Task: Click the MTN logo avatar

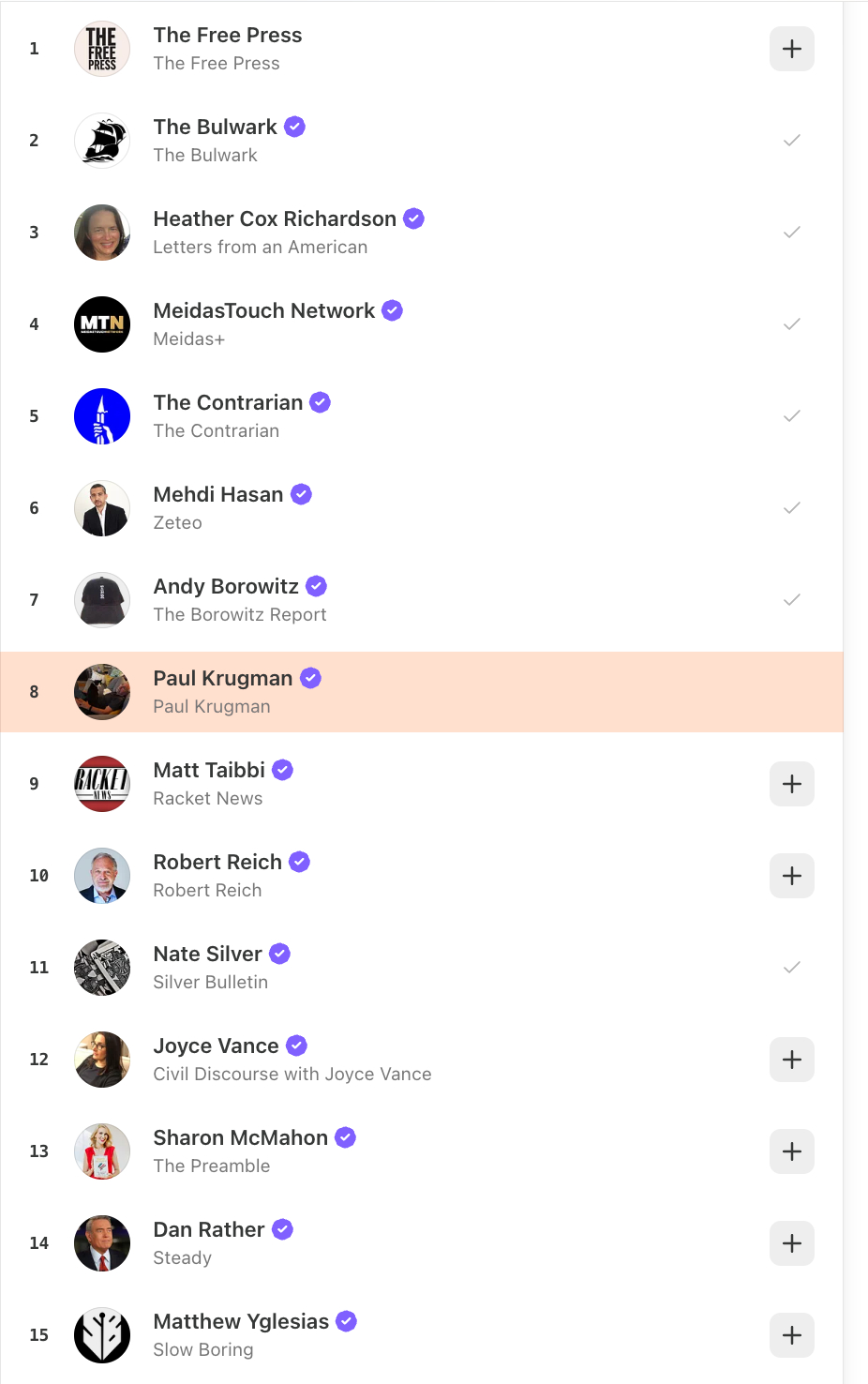Action: [x=102, y=324]
